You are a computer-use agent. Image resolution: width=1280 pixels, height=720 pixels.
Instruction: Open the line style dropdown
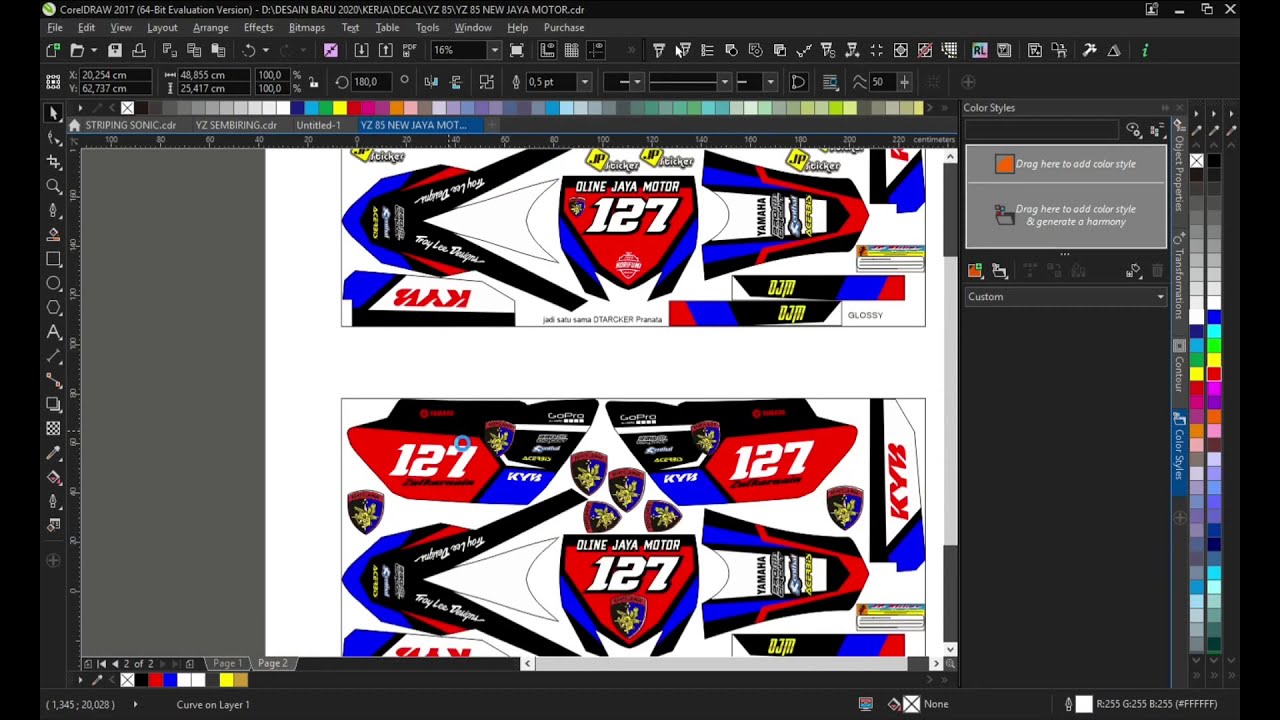click(725, 82)
